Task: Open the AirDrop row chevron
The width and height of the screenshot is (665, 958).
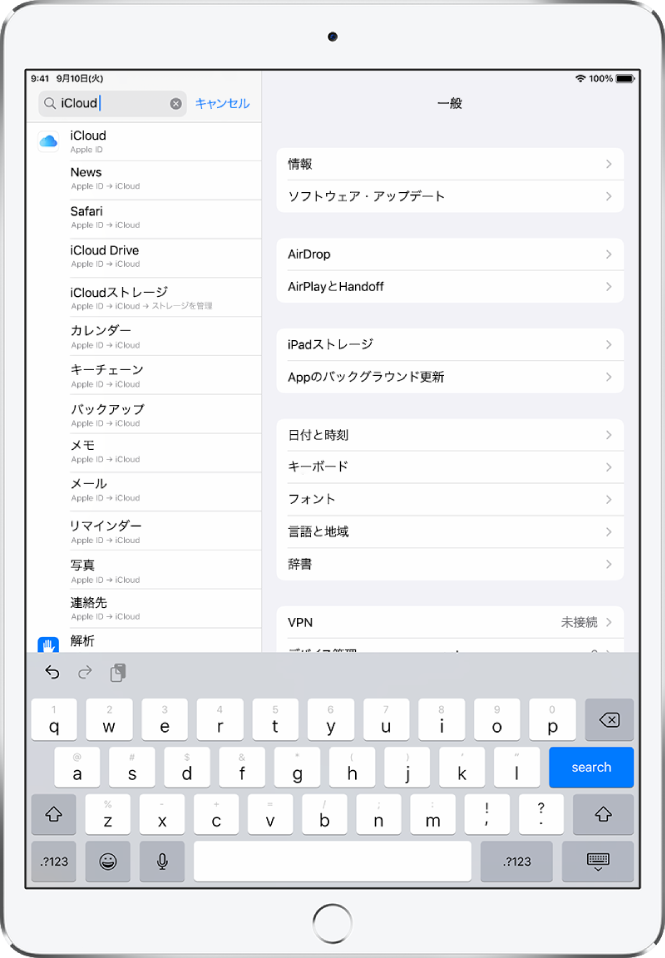Action: tap(609, 254)
